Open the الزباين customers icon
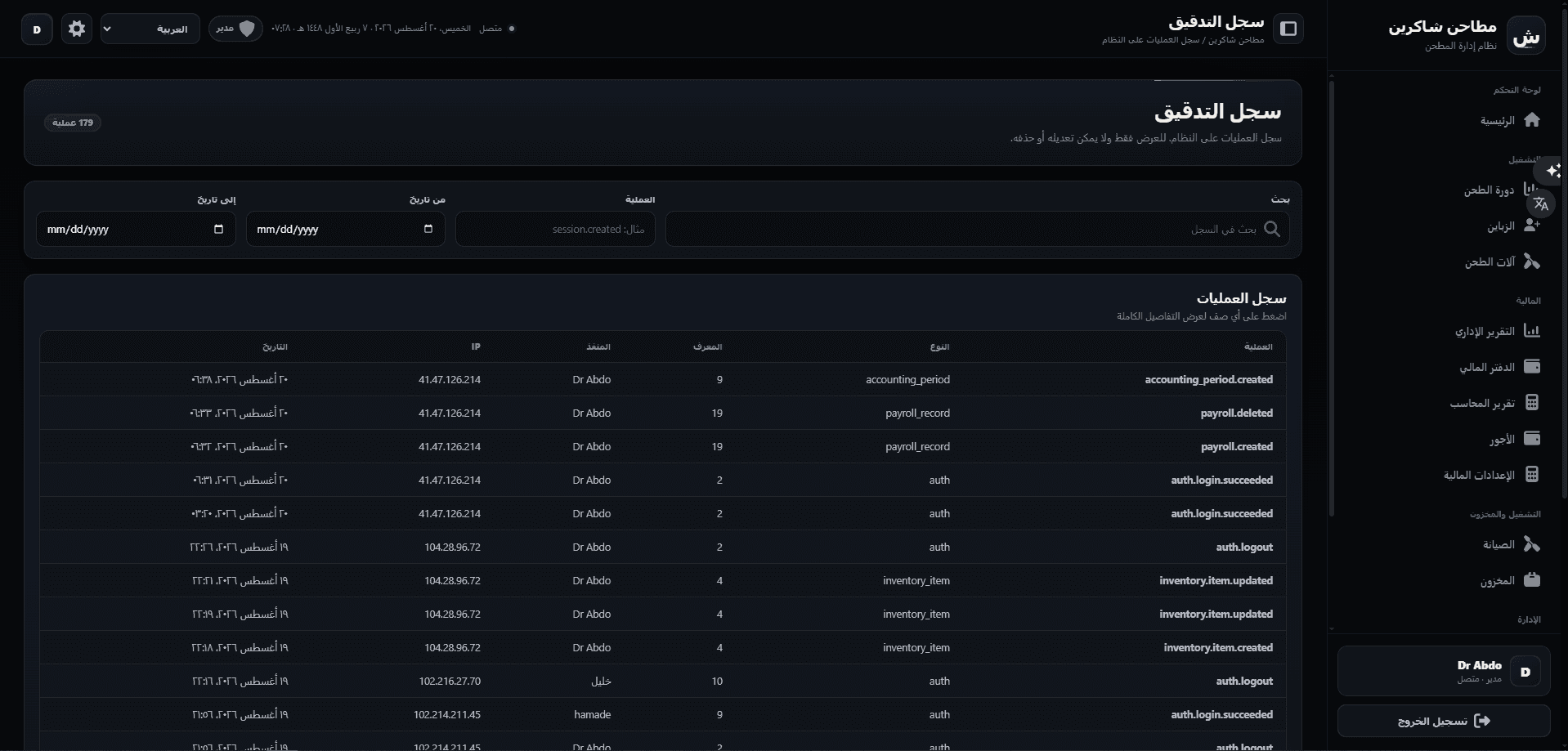Viewport: 1568px width, 751px height. coord(1531,226)
